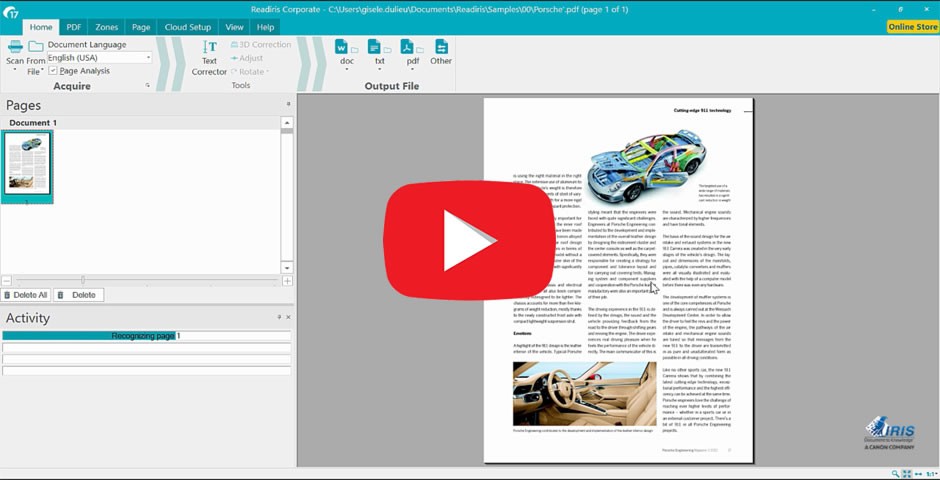Click the thumbnail size slider handle
This screenshot has height=480, width=940.
pyautogui.click(x=83, y=280)
